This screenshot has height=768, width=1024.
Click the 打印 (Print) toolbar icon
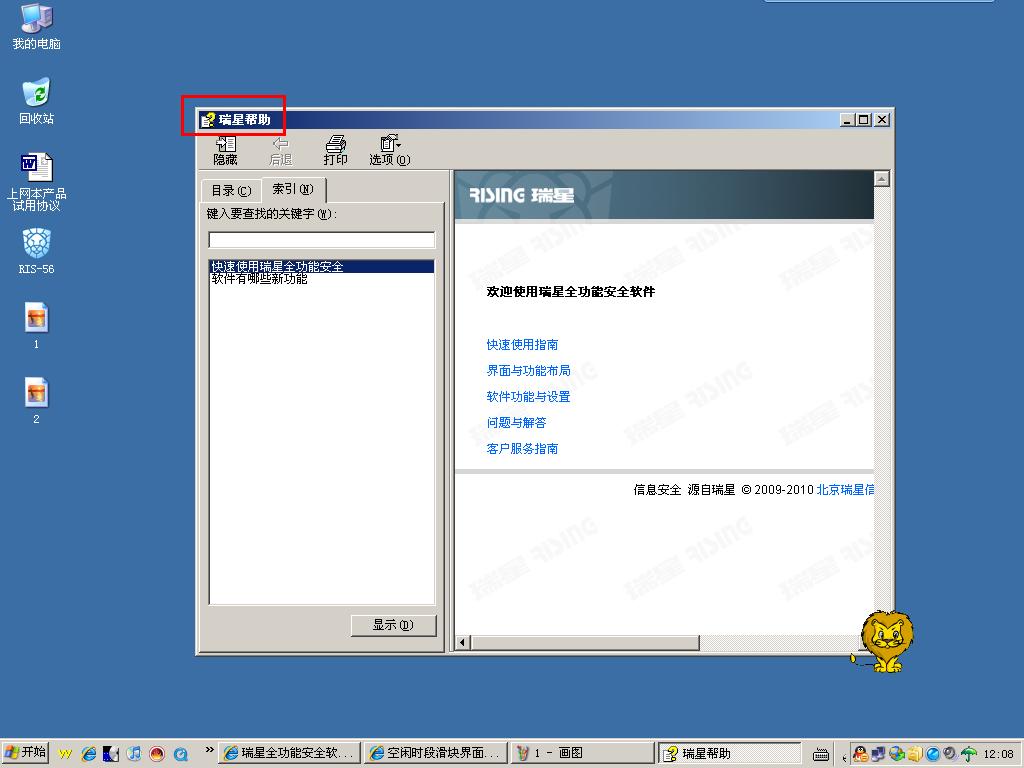(x=336, y=150)
